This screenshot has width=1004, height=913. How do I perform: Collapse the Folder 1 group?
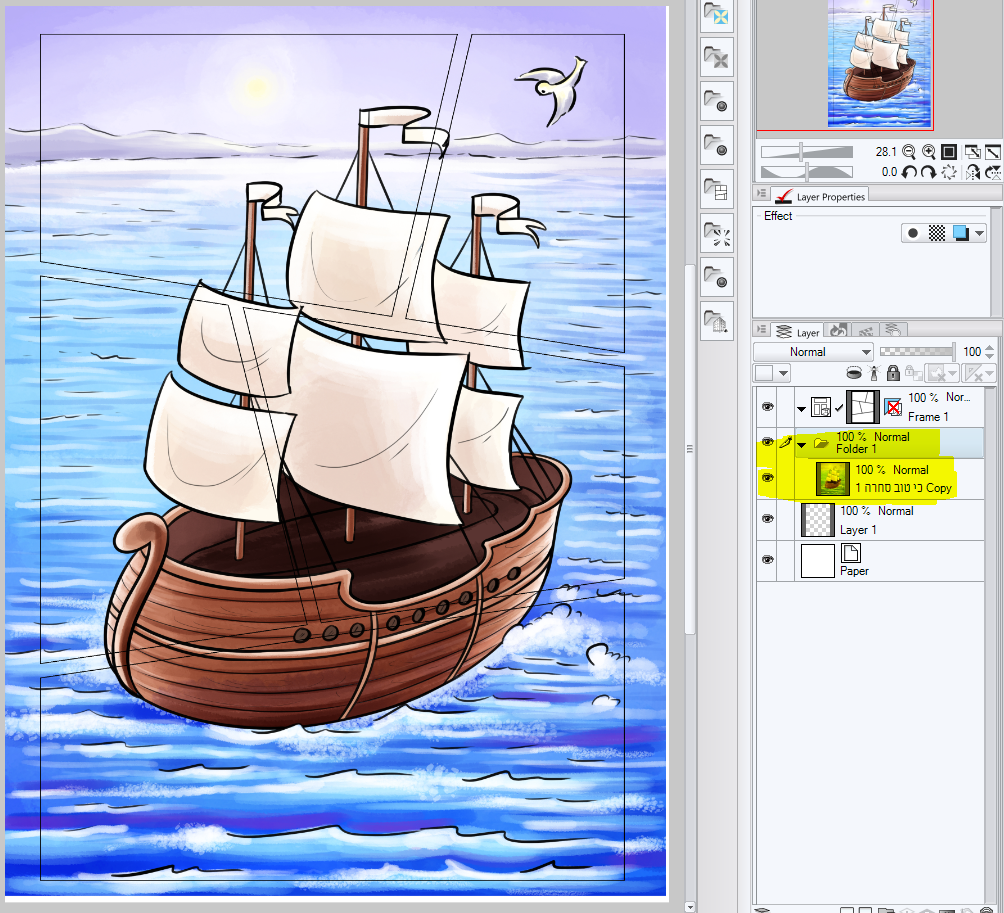[801, 443]
